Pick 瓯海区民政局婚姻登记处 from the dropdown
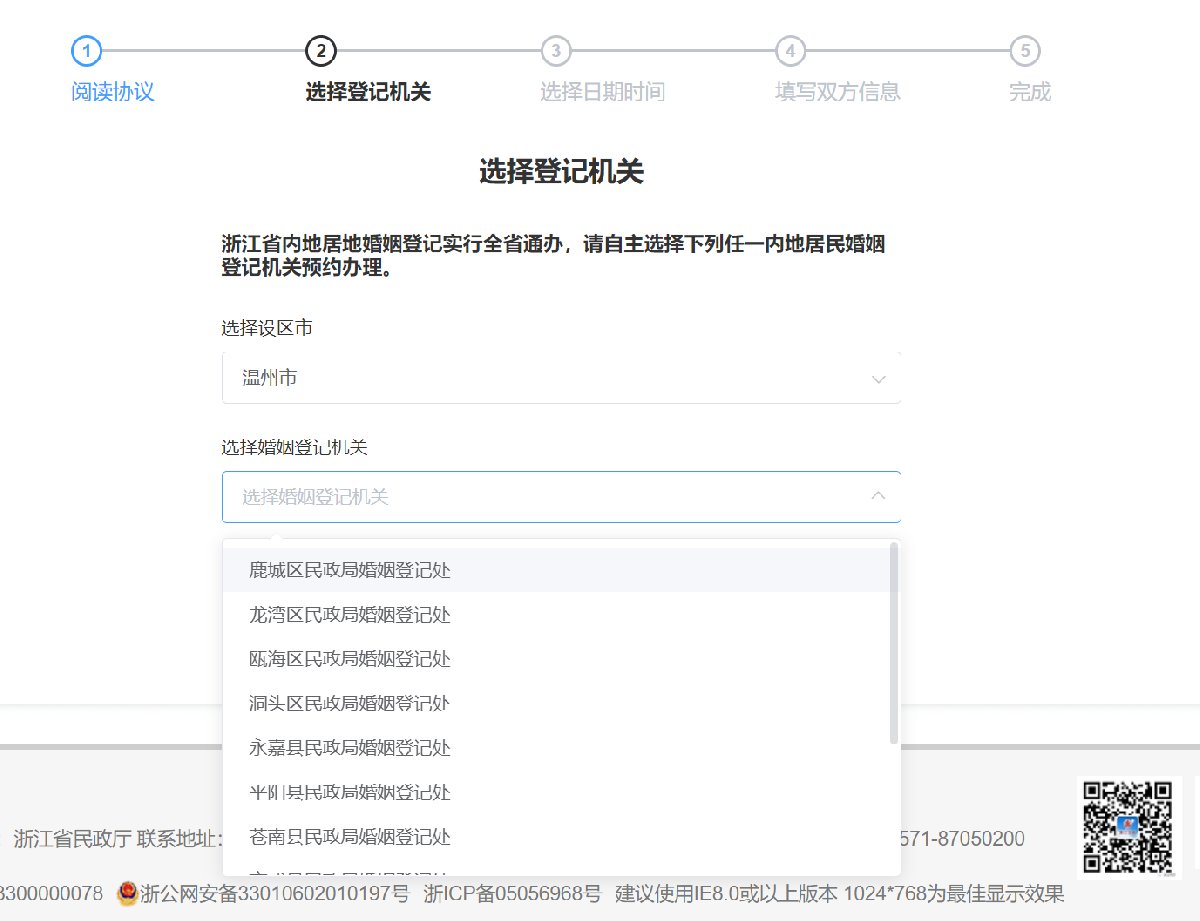The height and width of the screenshot is (921, 1200). tap(350, 659)
